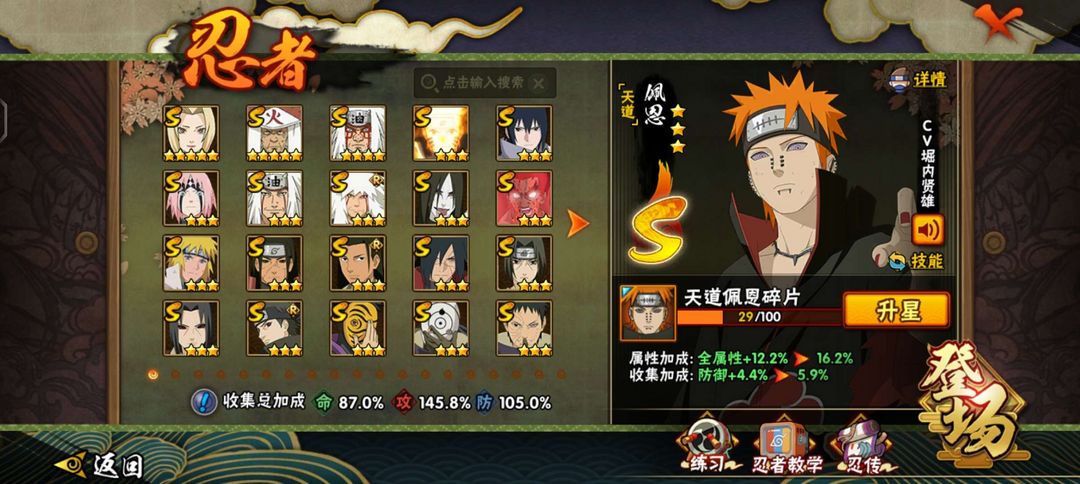Select the blonde Tsunade ninja portrait

tap(191, 133)
